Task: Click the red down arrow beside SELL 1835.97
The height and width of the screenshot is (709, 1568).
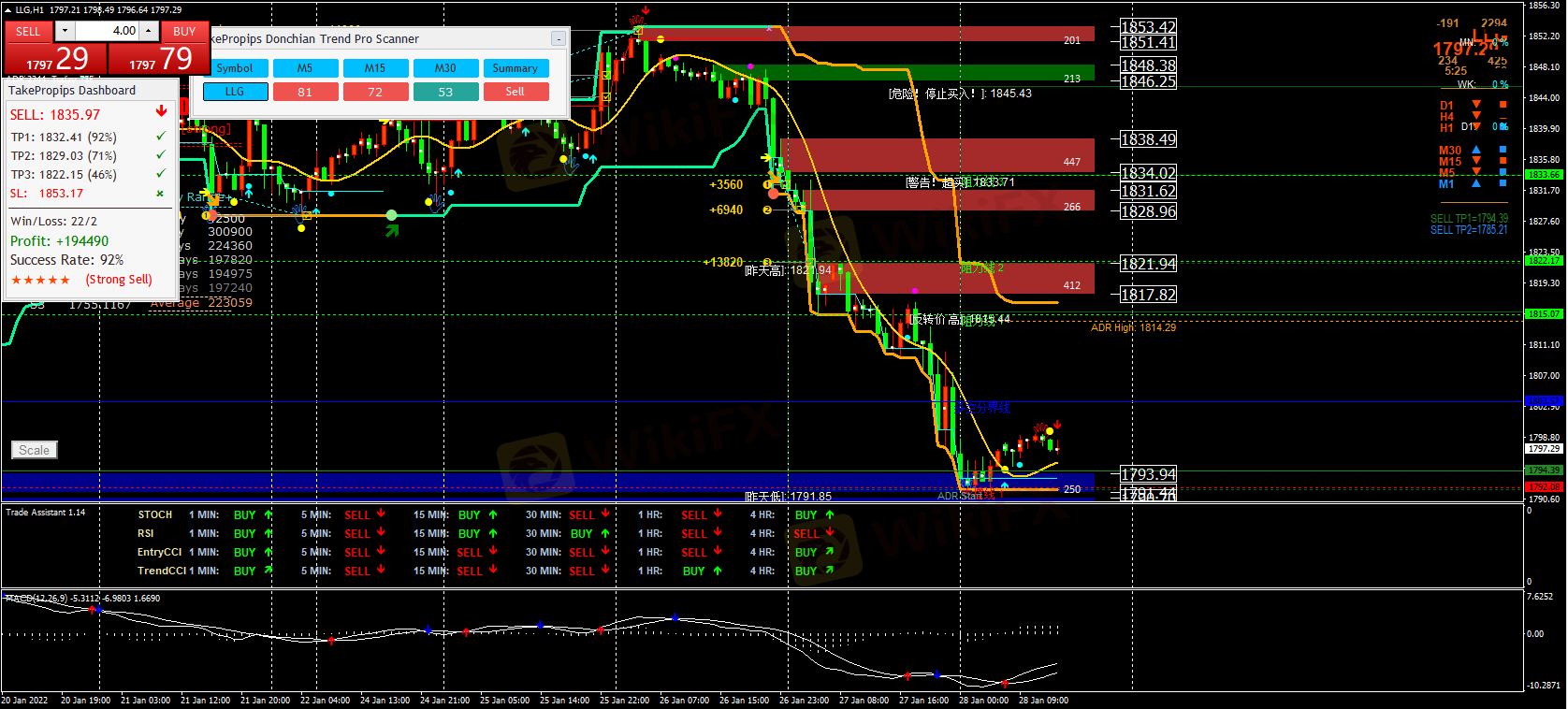Action: 161,111
